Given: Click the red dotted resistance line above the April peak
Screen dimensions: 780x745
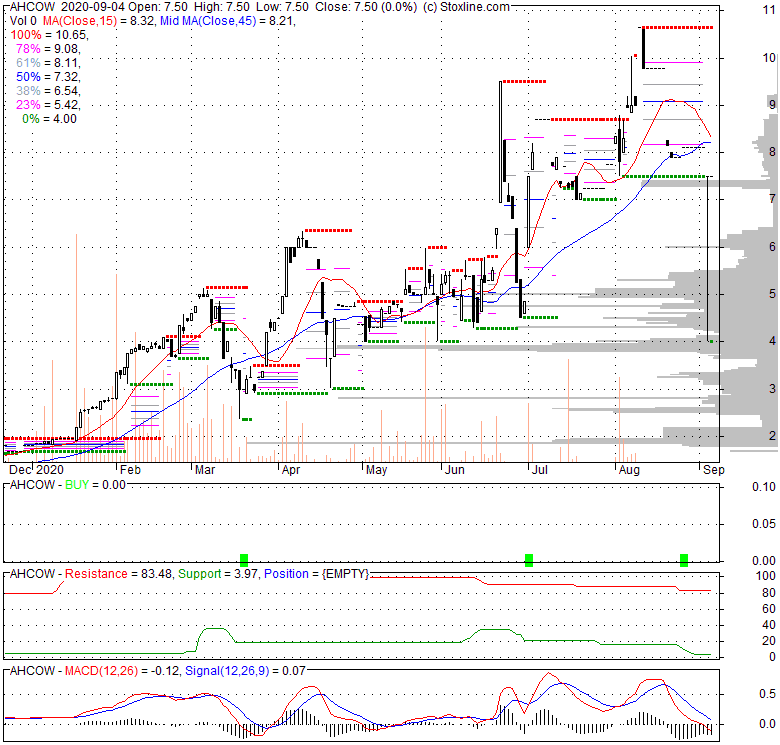Looking at the screenshot, I should point(328,231).
